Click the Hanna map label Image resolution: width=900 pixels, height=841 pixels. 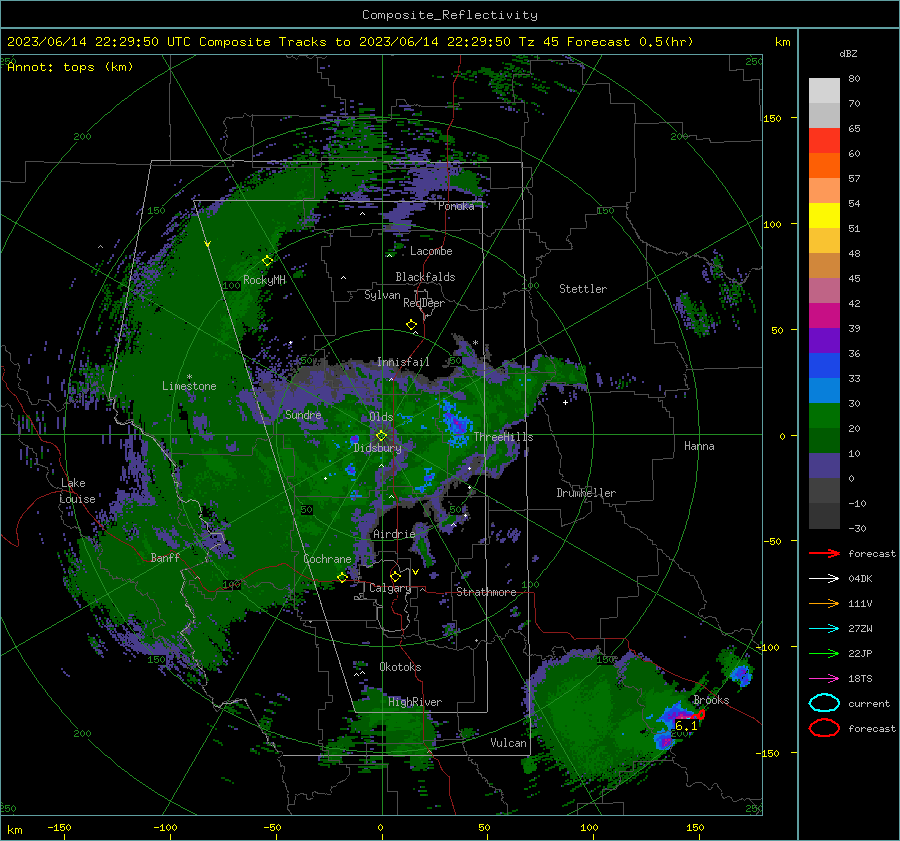tap(699, 446)
